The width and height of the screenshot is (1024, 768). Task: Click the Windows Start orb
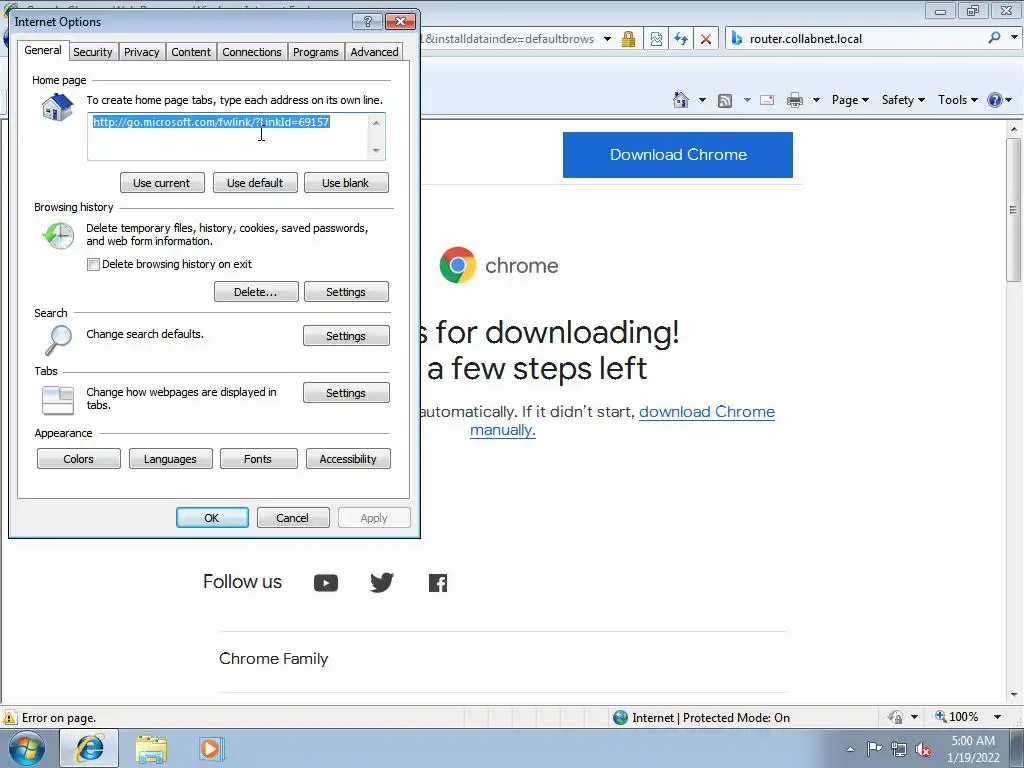(x=27, y=748)
